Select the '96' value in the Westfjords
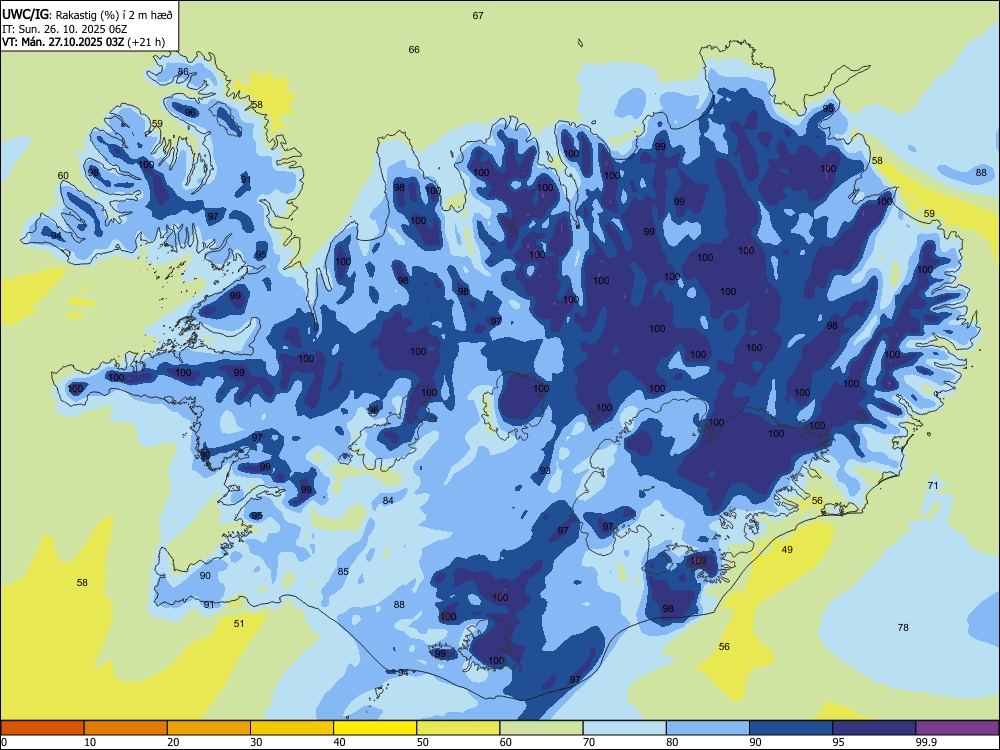This screenshot has height=750, width=1000. [190, 112]
